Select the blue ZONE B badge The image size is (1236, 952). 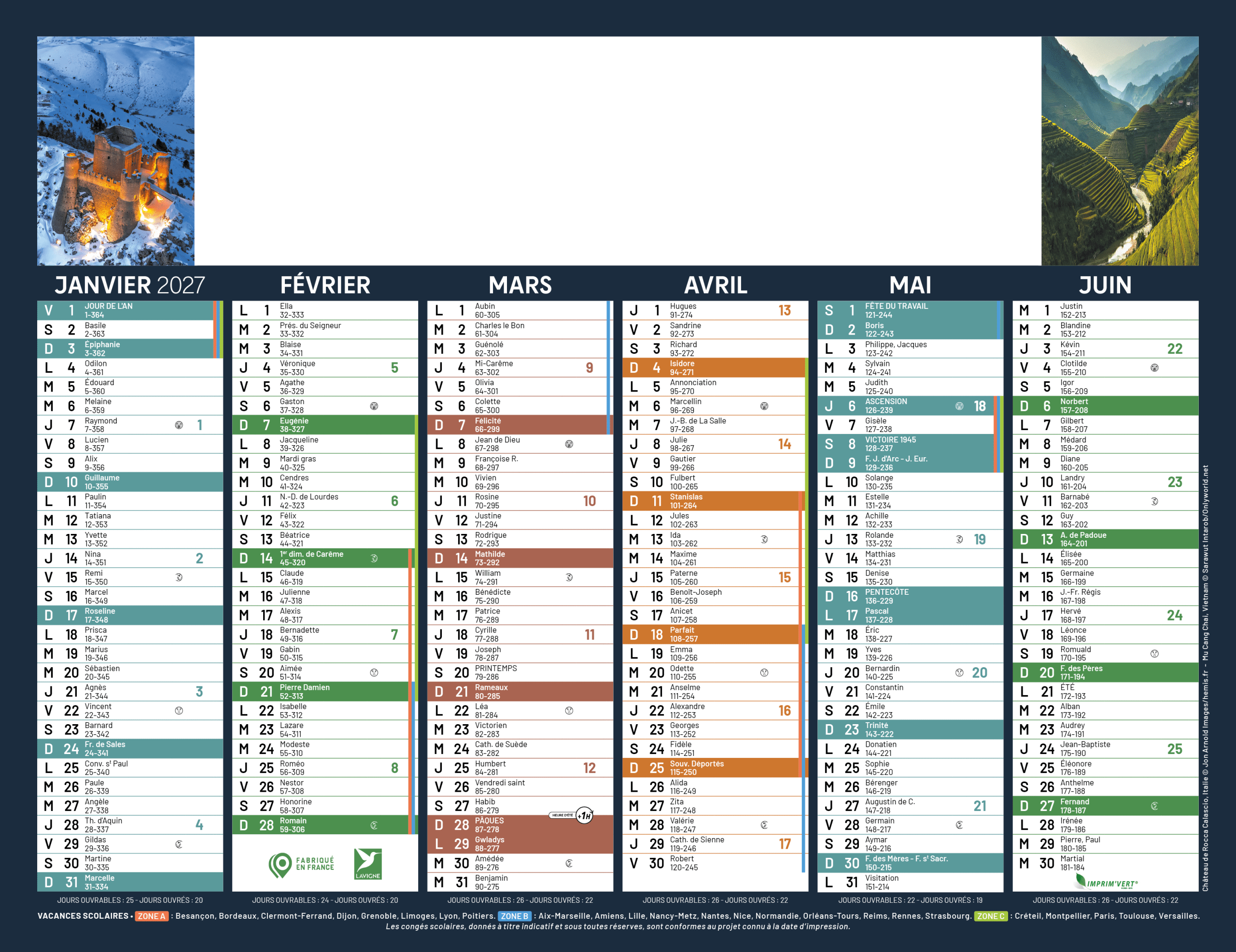tap(514, 916)
